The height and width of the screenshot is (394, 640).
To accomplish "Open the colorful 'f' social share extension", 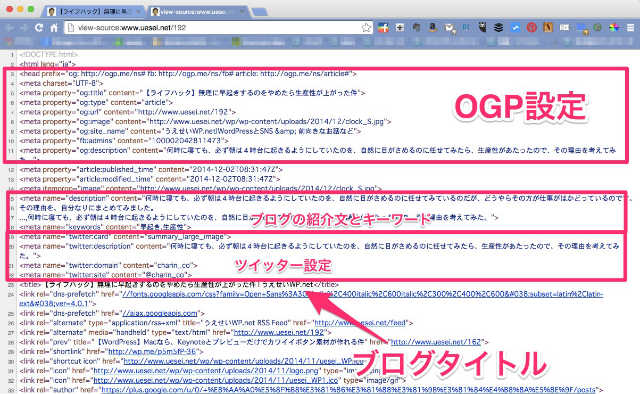I will click(x=383, y=28).
